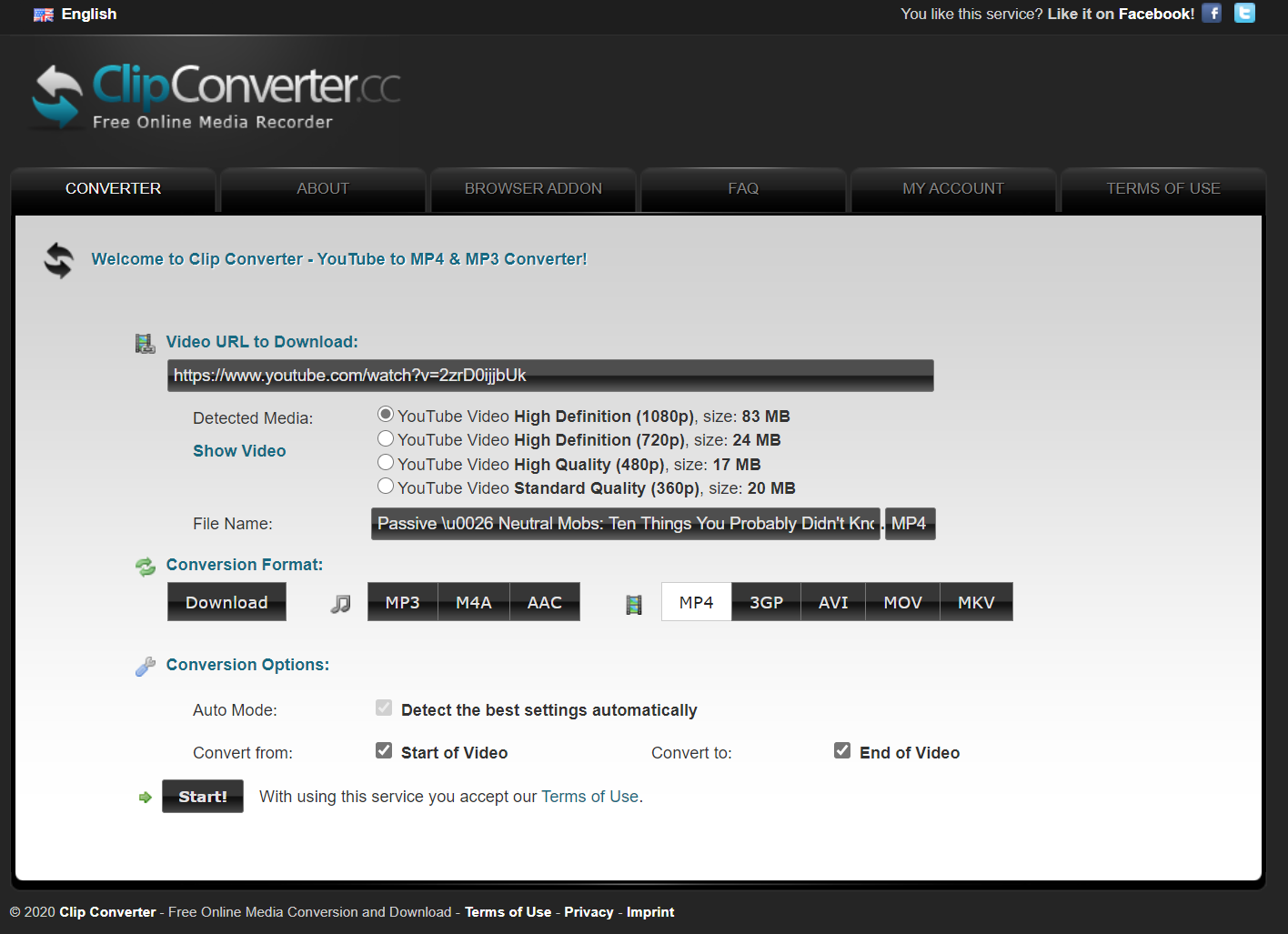The image size is (1288, 934).
Task: Choose the 480p High Quality option
Action: click(386, 462)
